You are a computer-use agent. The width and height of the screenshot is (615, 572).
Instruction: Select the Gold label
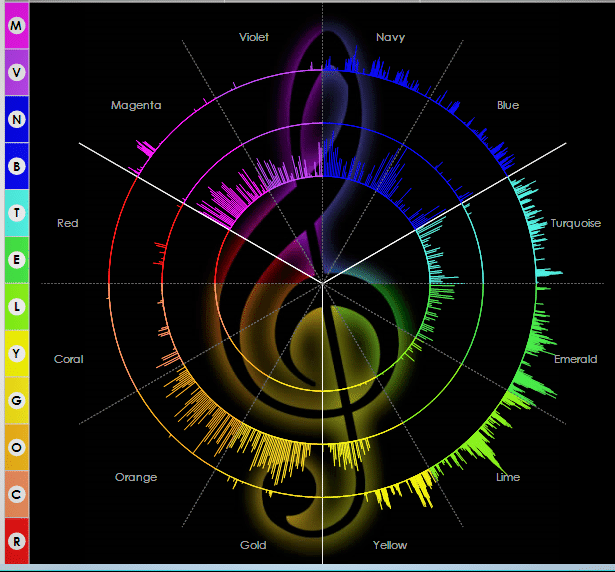253,545
